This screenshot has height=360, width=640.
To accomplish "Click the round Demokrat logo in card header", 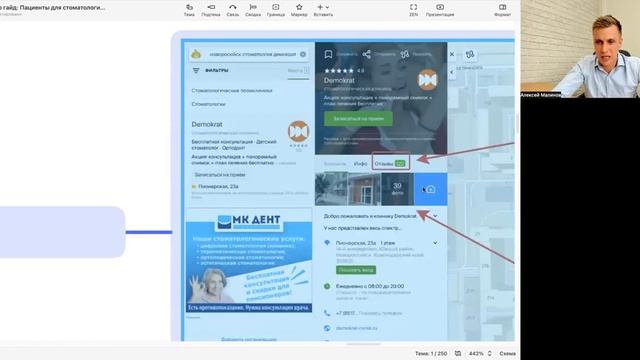I will [427, 80].
